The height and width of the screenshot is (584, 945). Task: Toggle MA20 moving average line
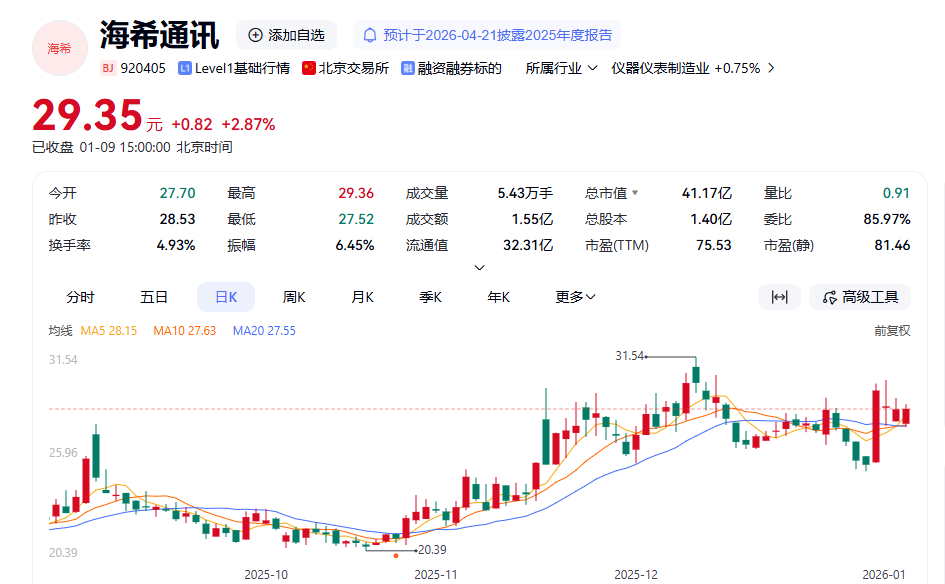pos(263,331)
